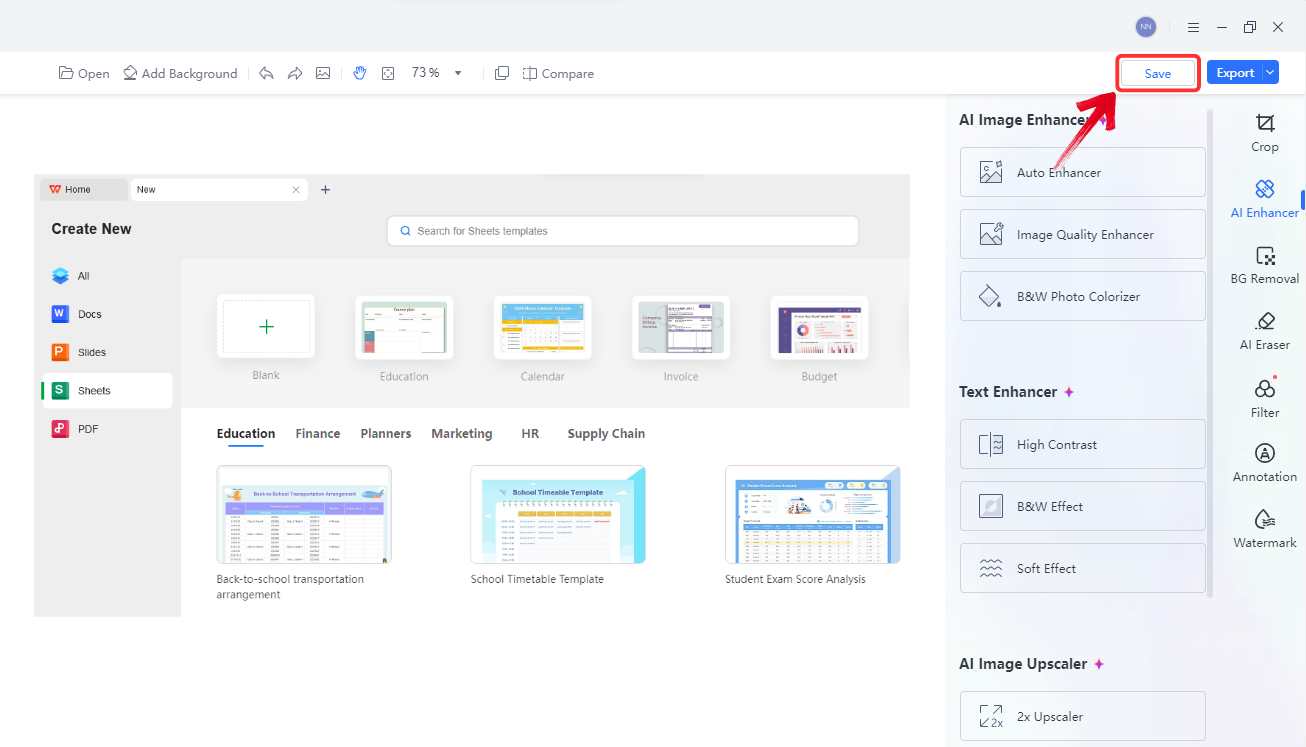Select the AI Eraser tool
1306x747 pixels.
click(x=1264, y=331)
